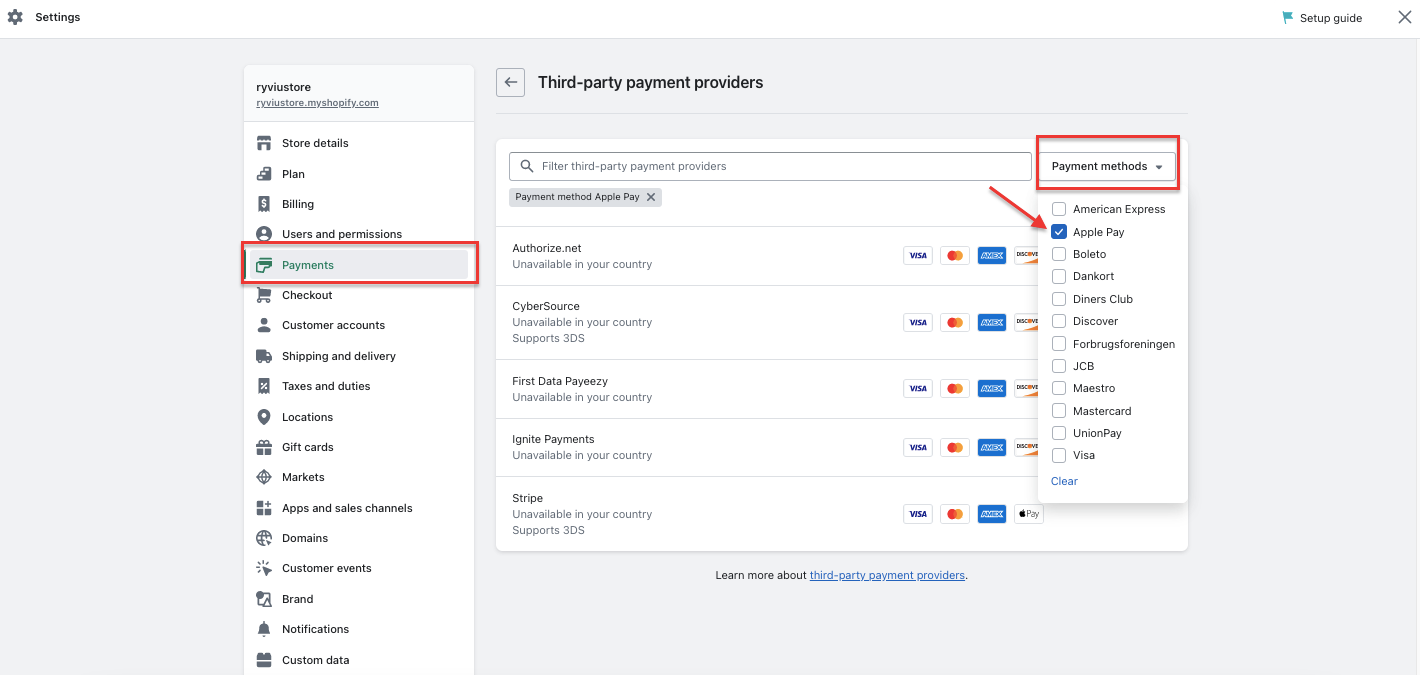Check the Boleto checkbox
This screenshot has height=675, width=1420.
(x=1058, y=254)
